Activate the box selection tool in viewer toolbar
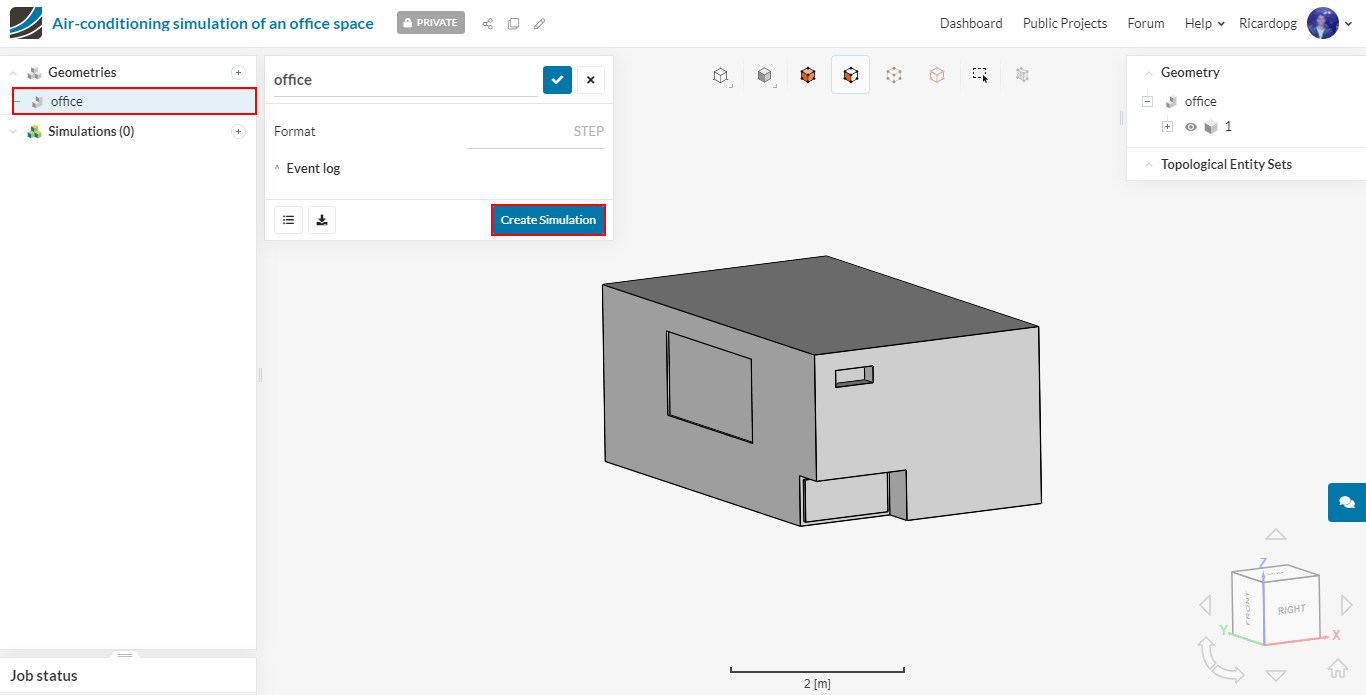Image resolution: width=1366 pixels, height=695 pixels. tap(980, 74)
